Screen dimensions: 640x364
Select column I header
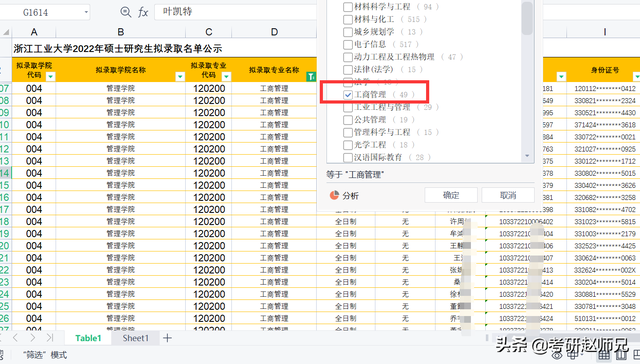coord(604,32)
